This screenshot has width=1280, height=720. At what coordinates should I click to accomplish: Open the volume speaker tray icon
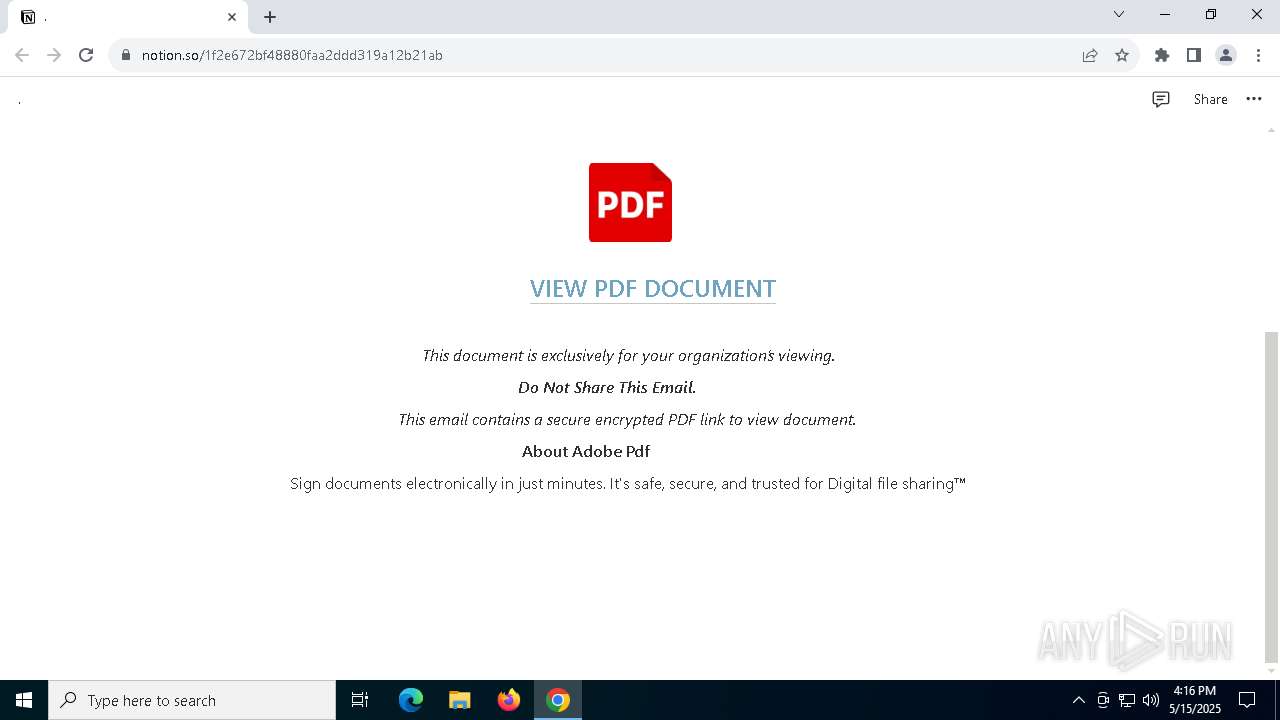[x=1151, y=700]
